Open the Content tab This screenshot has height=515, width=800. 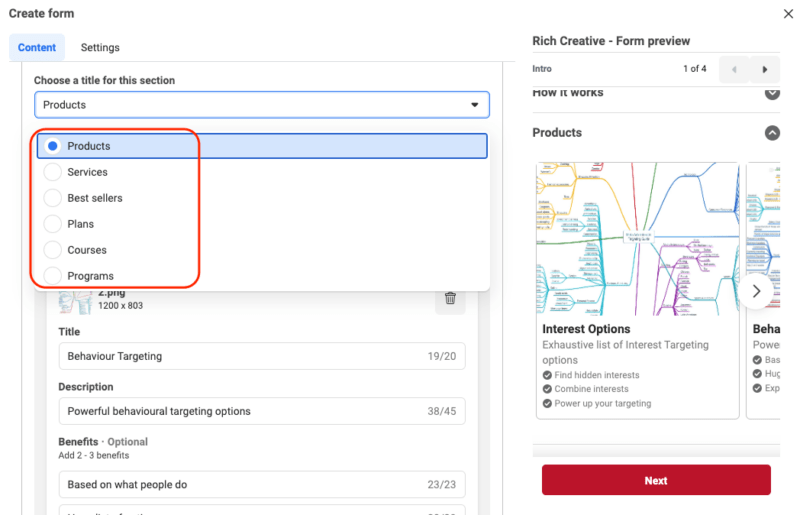(37, 47)
